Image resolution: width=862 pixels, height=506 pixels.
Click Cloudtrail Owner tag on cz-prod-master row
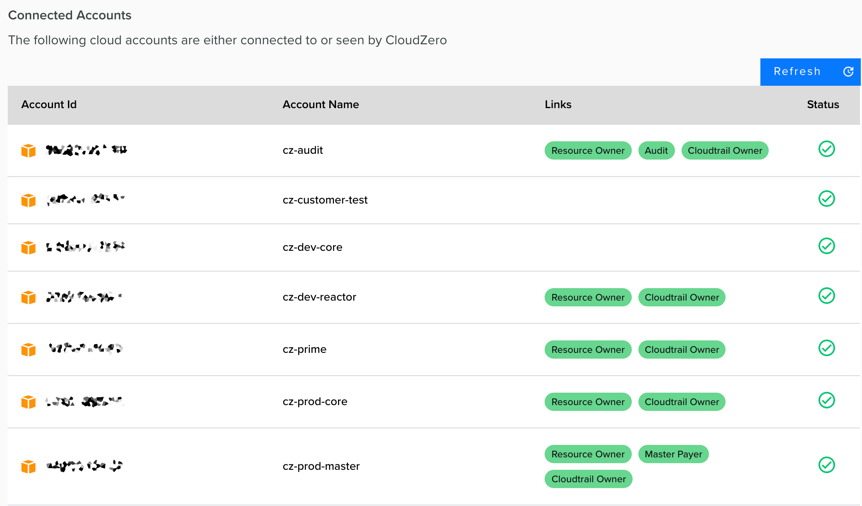588,479
